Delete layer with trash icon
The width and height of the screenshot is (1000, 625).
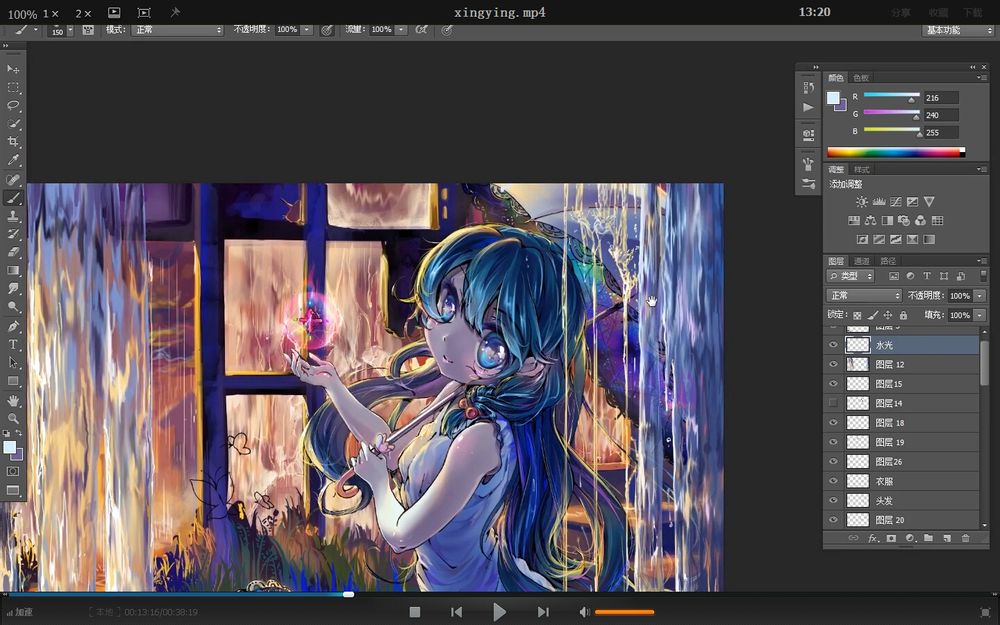[966, 538]
